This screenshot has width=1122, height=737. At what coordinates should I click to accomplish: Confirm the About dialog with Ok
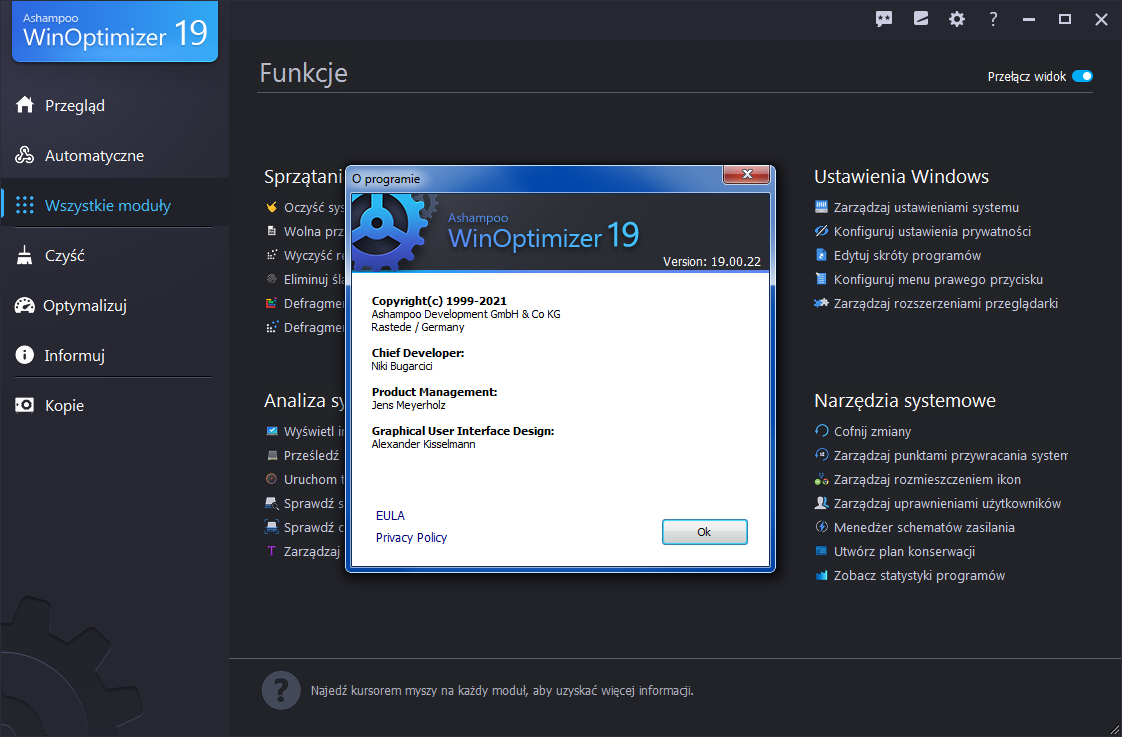pos(704,532)
